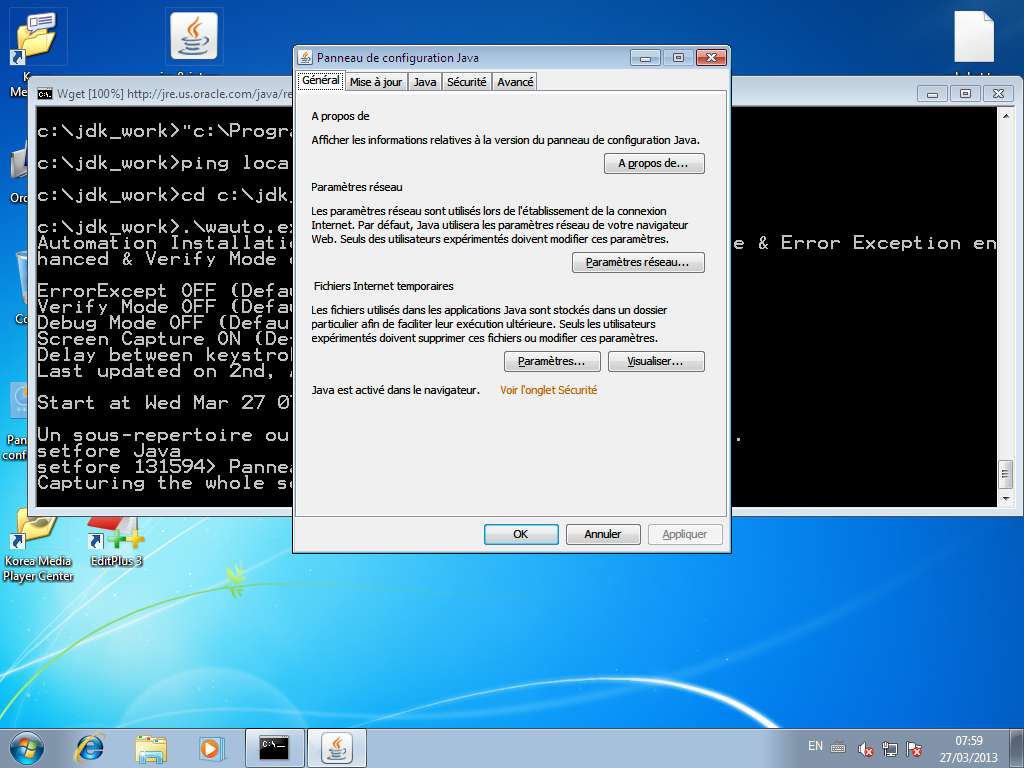The height and width of the screenshot is (768, 1024).
Task: Switch to the command prompt taskbar button
Action: 274,748
